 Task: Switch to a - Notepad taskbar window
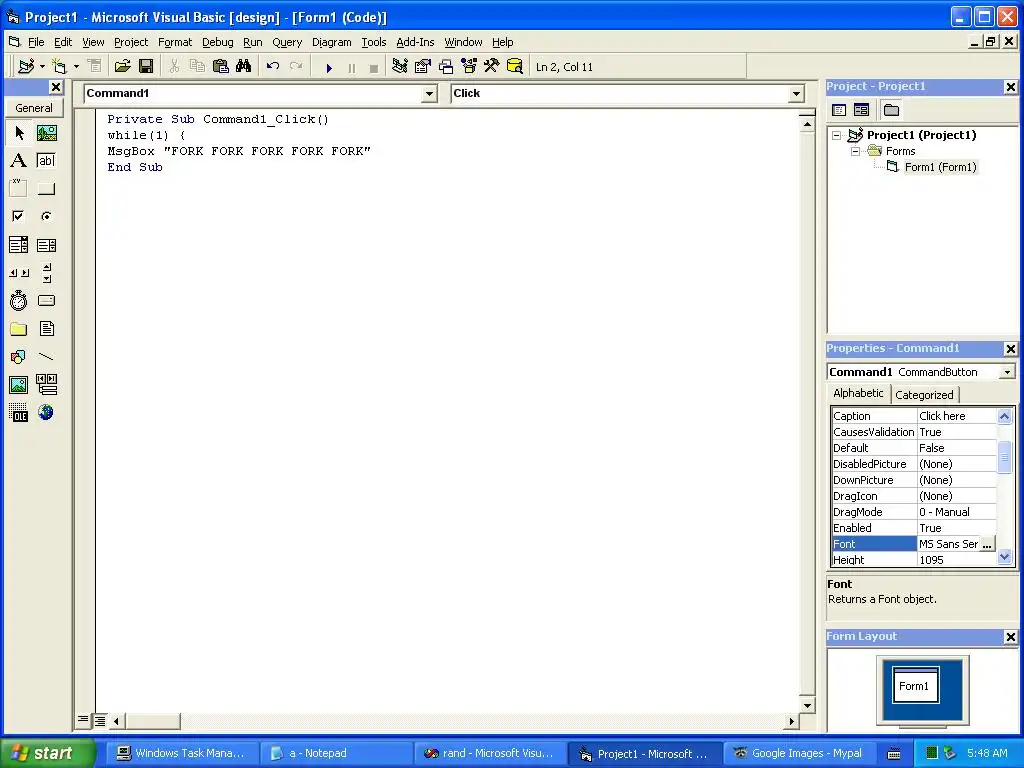point(336,754)
